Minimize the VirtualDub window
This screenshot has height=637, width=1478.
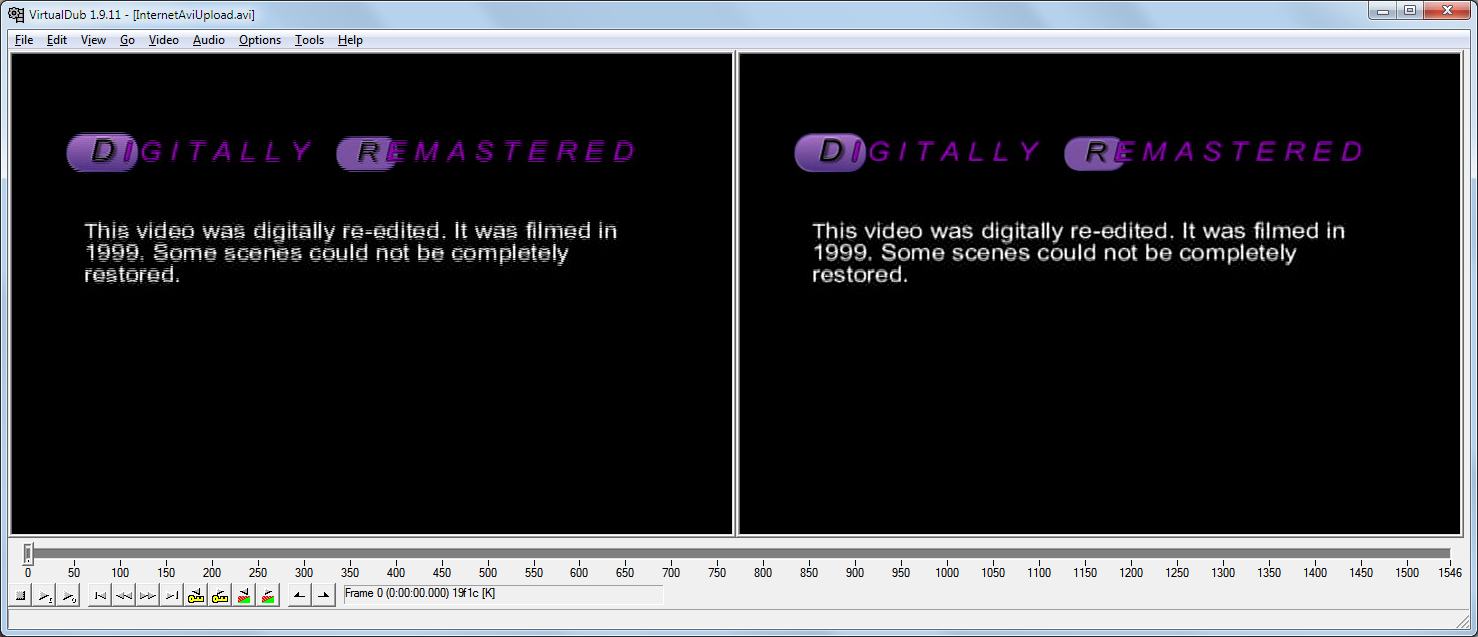click(x=1383, y=10)
